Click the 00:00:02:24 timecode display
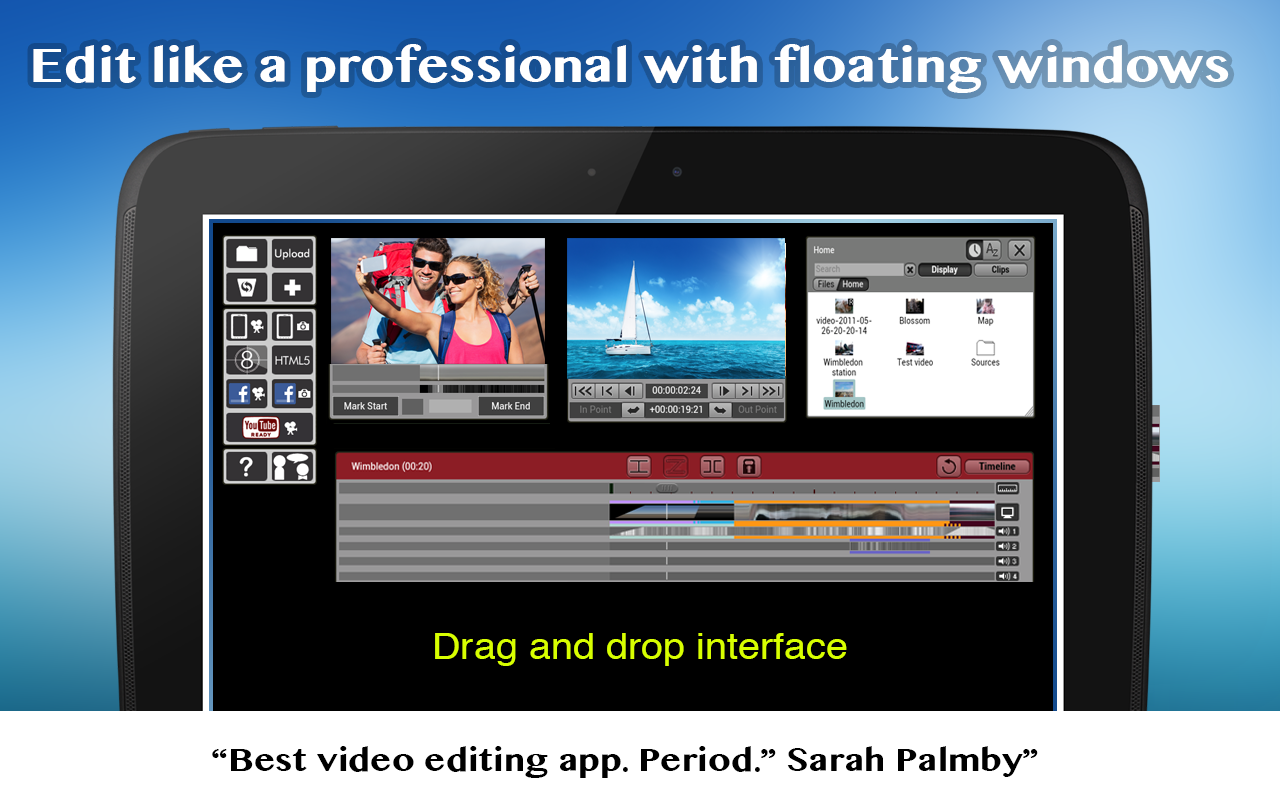This screenshot has height=800, width=1280. pos(676,391)
